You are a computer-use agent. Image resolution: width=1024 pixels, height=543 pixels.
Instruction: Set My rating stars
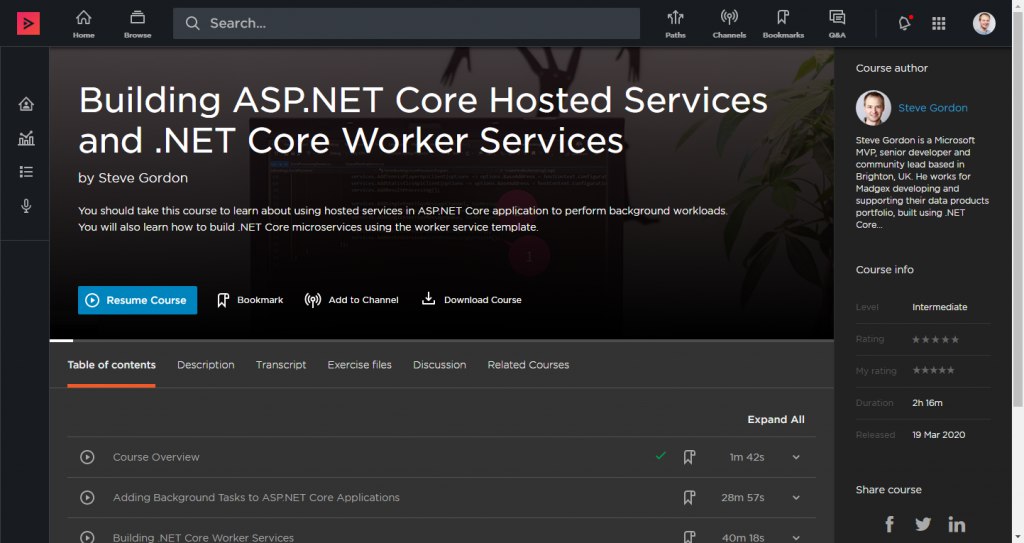(x=933, y=370)
